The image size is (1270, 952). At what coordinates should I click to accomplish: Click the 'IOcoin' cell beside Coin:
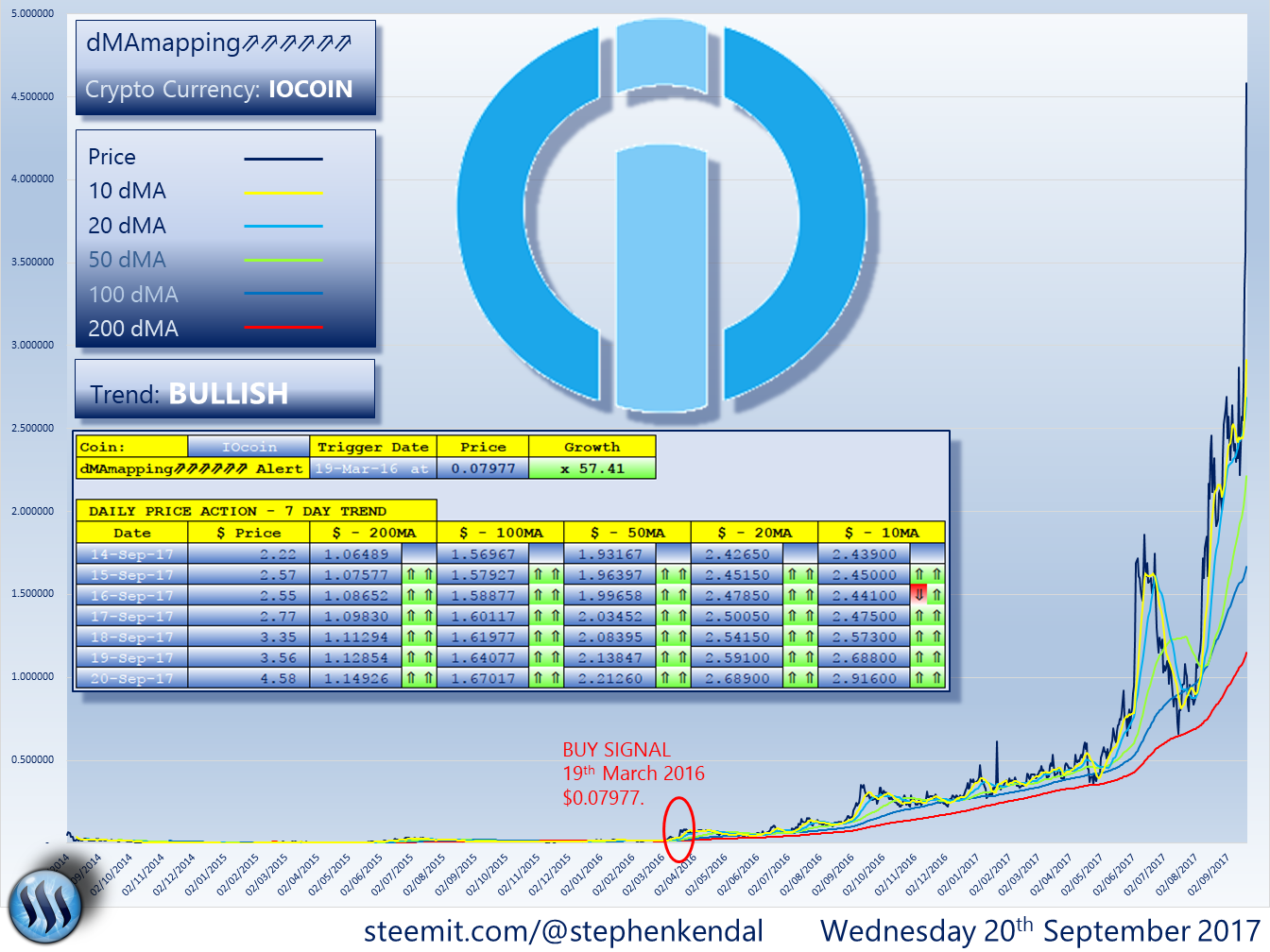click(249, 447)
